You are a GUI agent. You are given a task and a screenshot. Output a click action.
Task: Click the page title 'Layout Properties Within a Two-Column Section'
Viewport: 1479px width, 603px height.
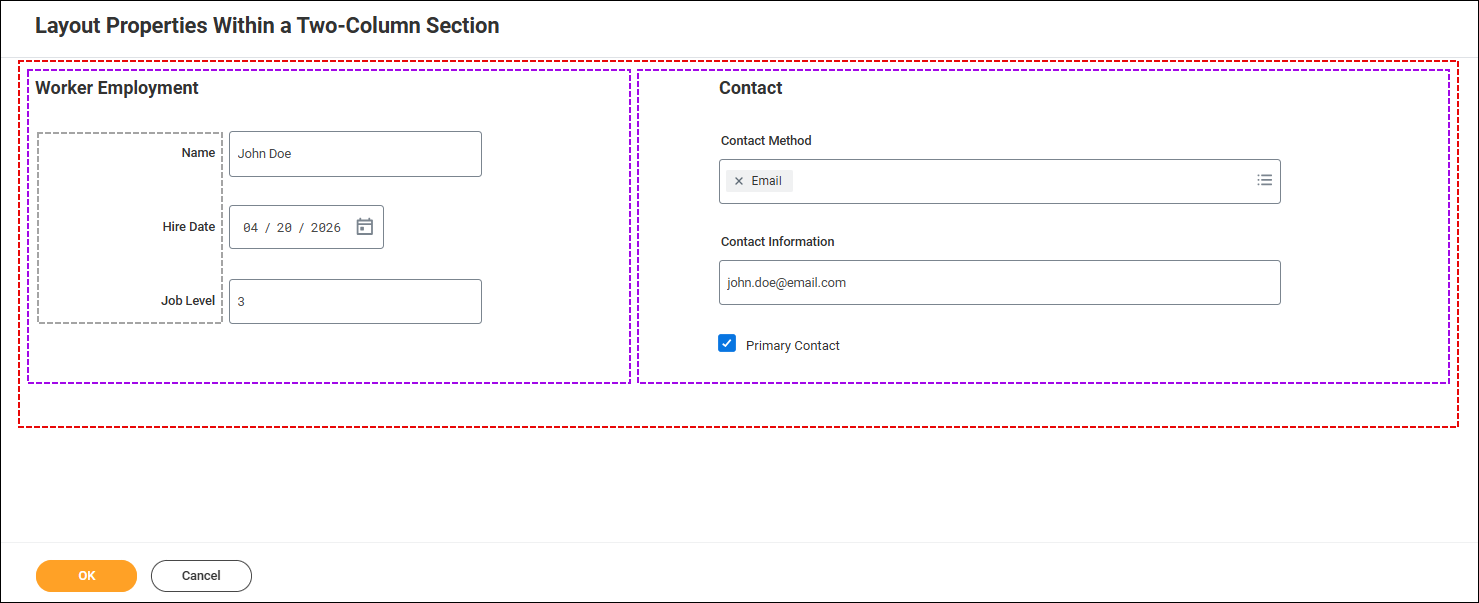click(x=267, y=26)
